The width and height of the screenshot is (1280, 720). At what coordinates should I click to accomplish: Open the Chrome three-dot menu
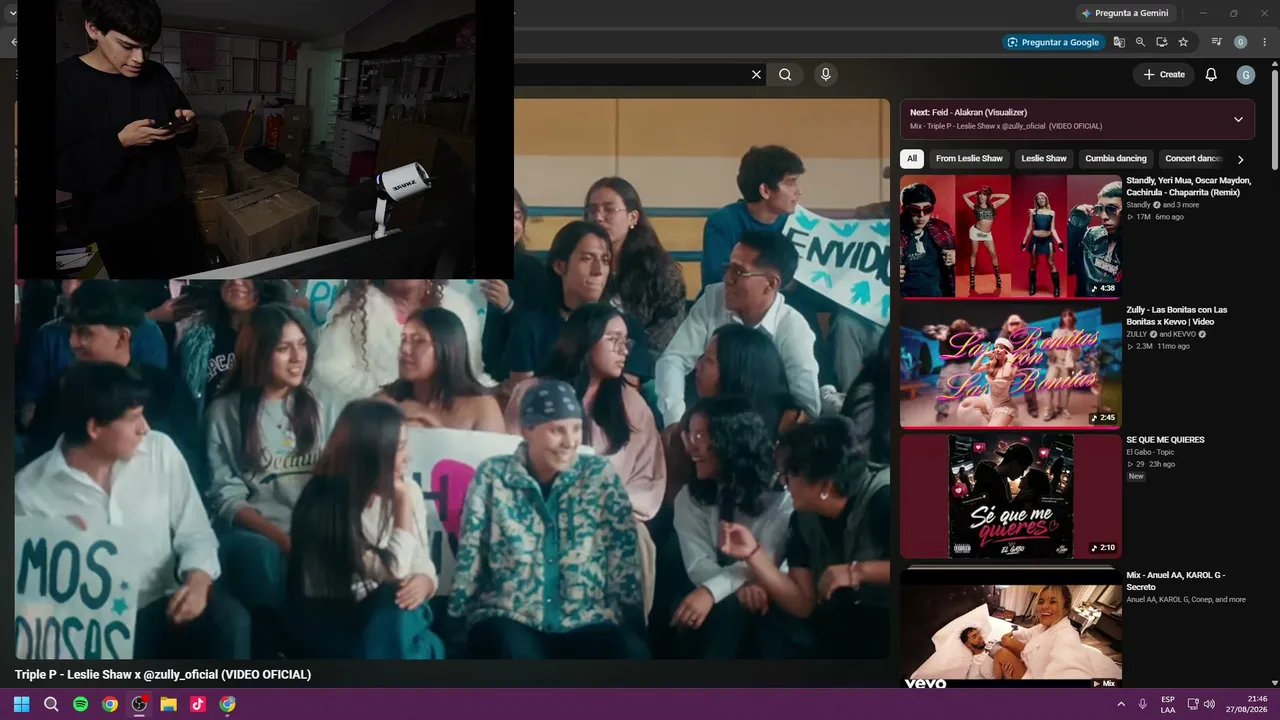(x=1263, y=42)
